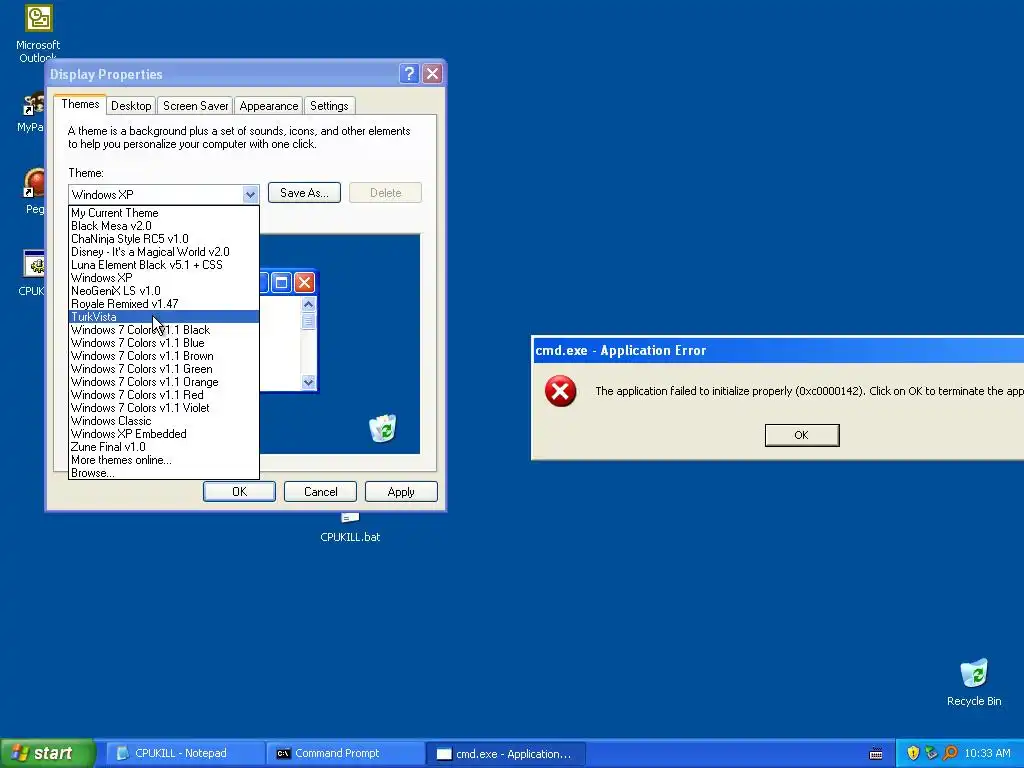Click the keyboard icon on the taskbar
The height and width of the screenshot is (768, 1024).
point(876,754)
